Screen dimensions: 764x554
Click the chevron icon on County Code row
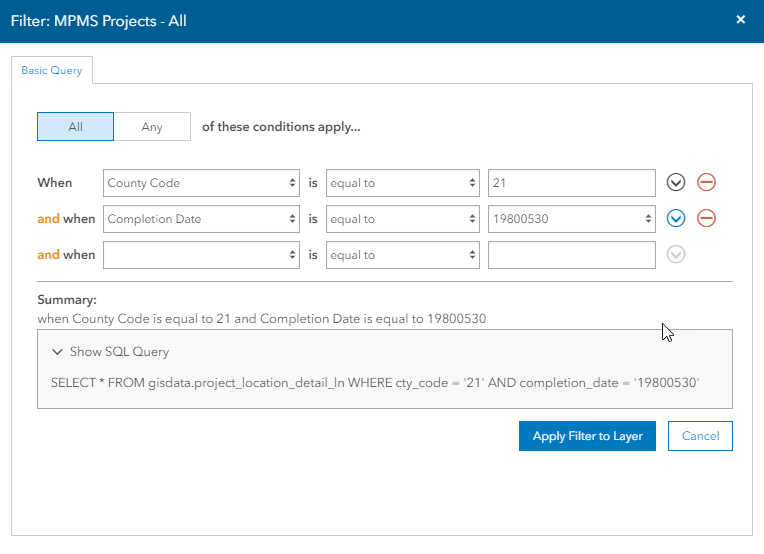pyautogui.click(x=676, y=183)
